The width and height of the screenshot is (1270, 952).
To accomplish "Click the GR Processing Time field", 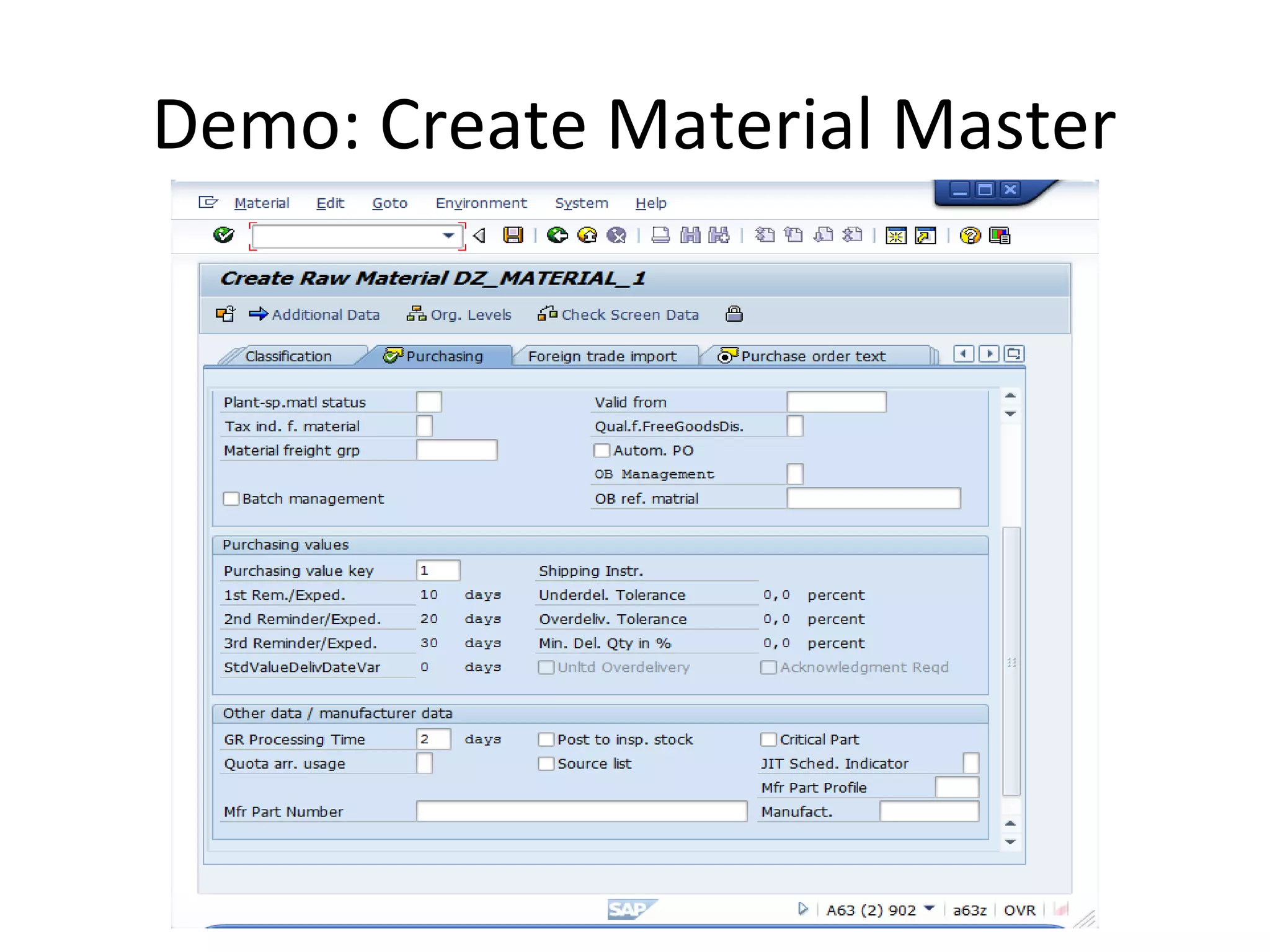I will pyautogui.click(x=433, y=739).
